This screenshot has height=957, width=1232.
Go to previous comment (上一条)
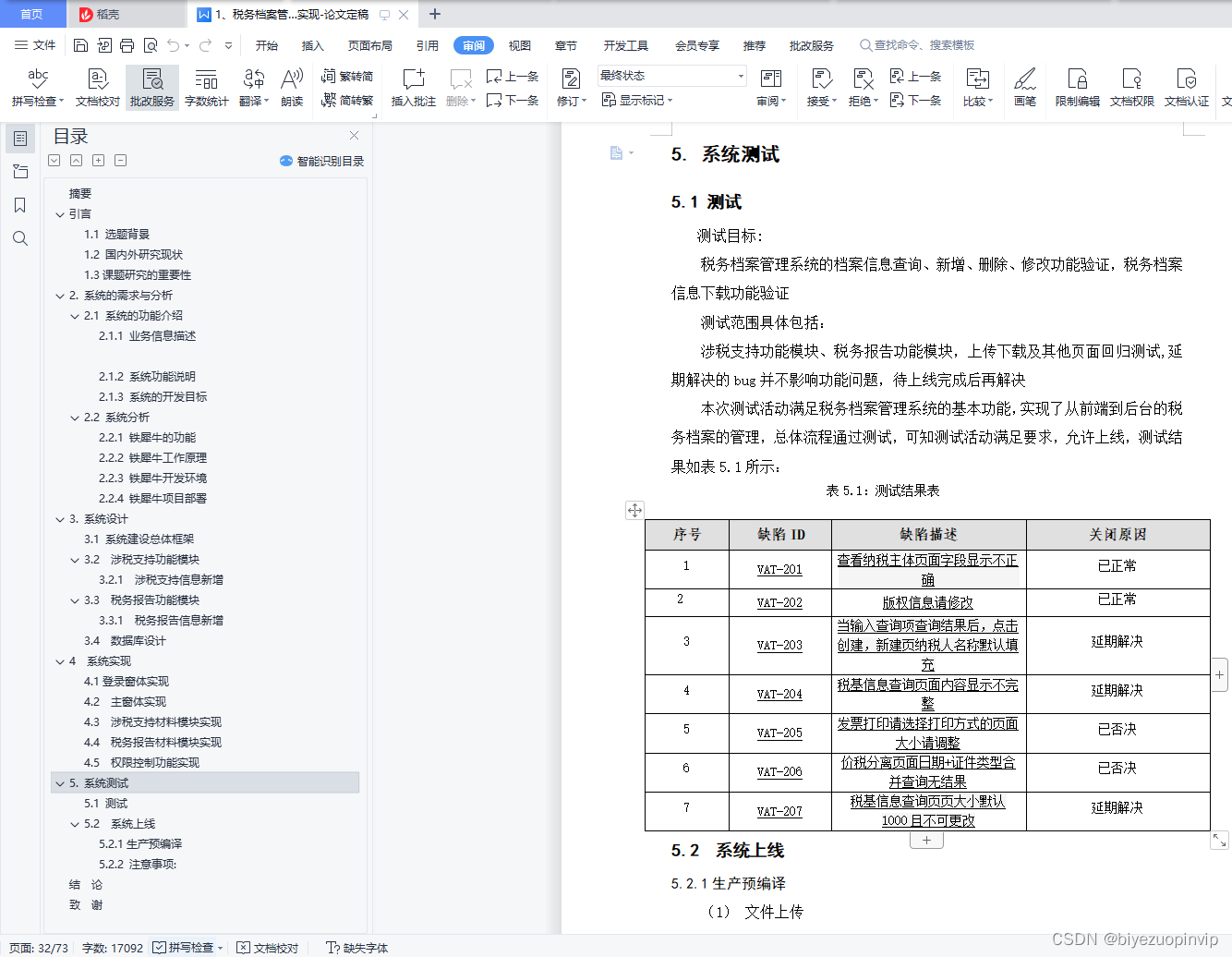[513, 77]
